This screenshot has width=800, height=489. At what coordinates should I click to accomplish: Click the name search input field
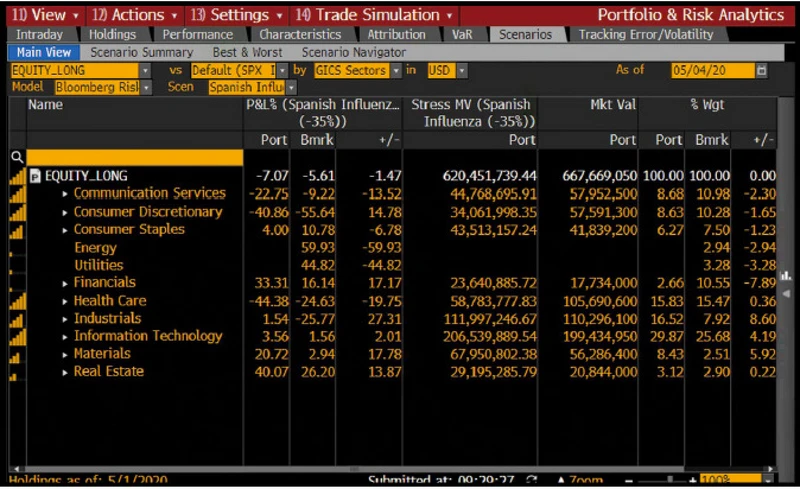[x=135, y=157]
